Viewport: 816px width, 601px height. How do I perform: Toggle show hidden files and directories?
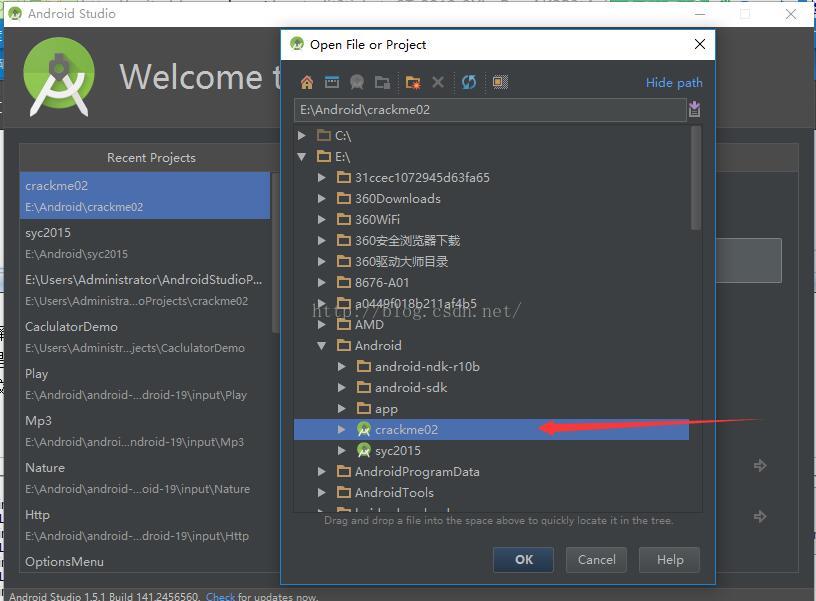(500, 83)
